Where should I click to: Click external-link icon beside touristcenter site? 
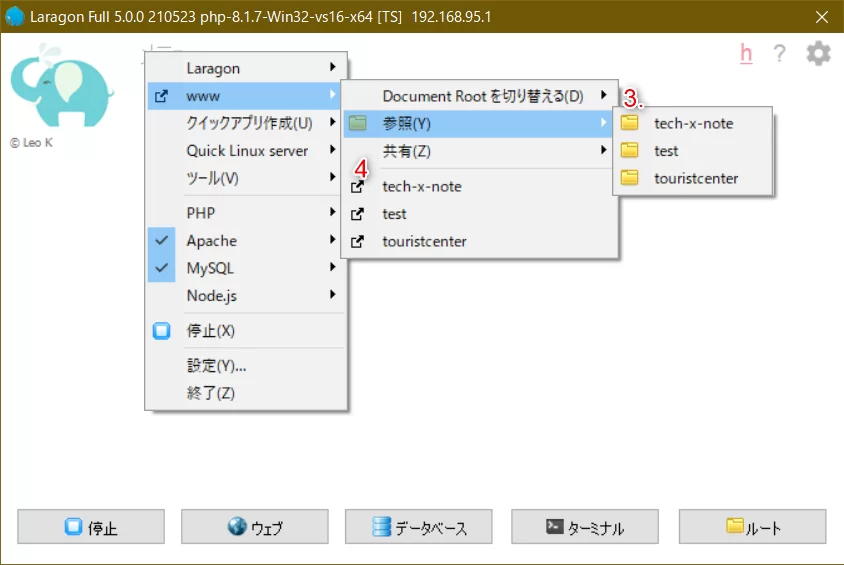(x=357, y=242)
